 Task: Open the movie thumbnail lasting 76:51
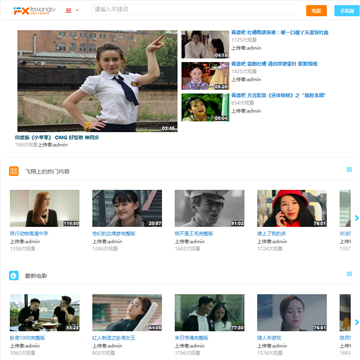click(x=292, y=313)
